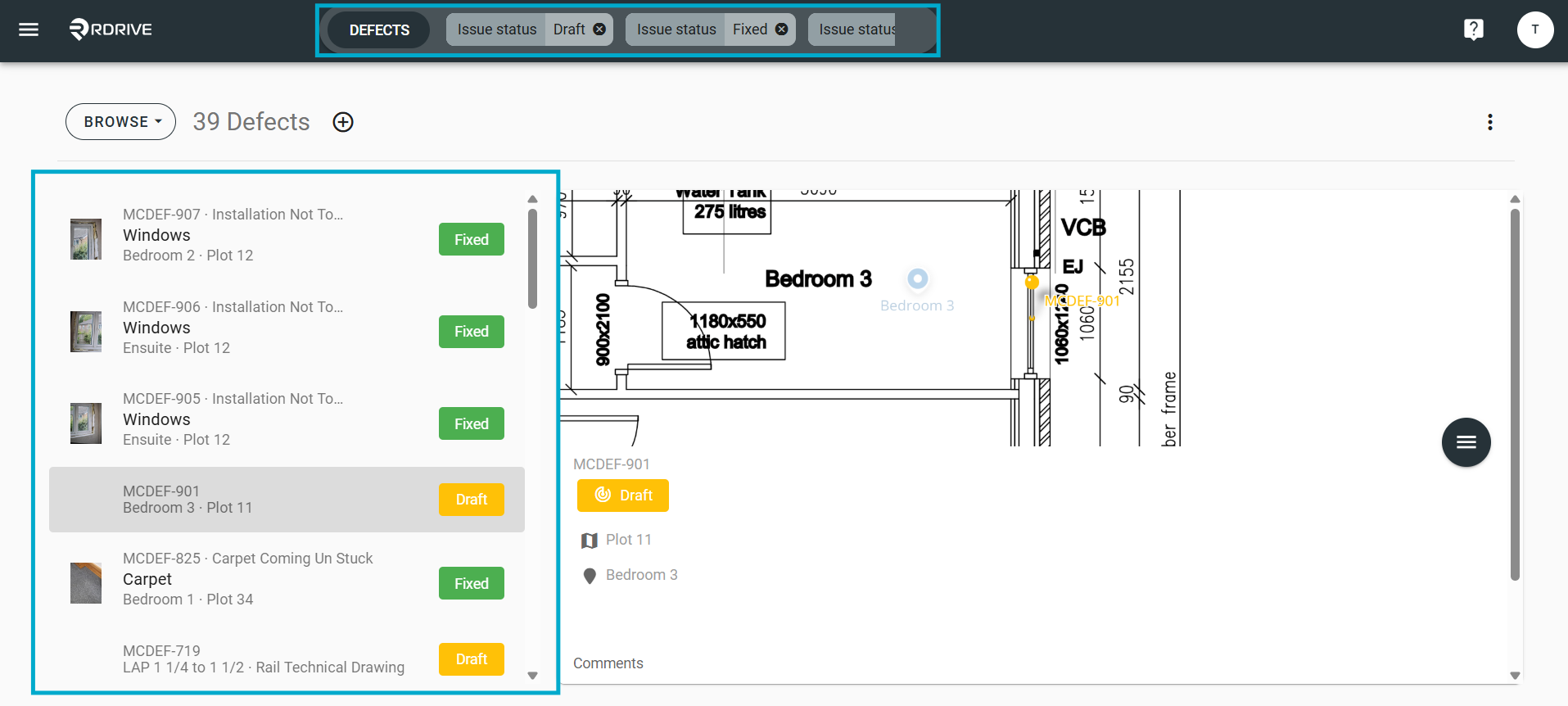The image size is (1568, 706).
Task: Click the Bedroom 3 link in details
Action: coord(642,575)
